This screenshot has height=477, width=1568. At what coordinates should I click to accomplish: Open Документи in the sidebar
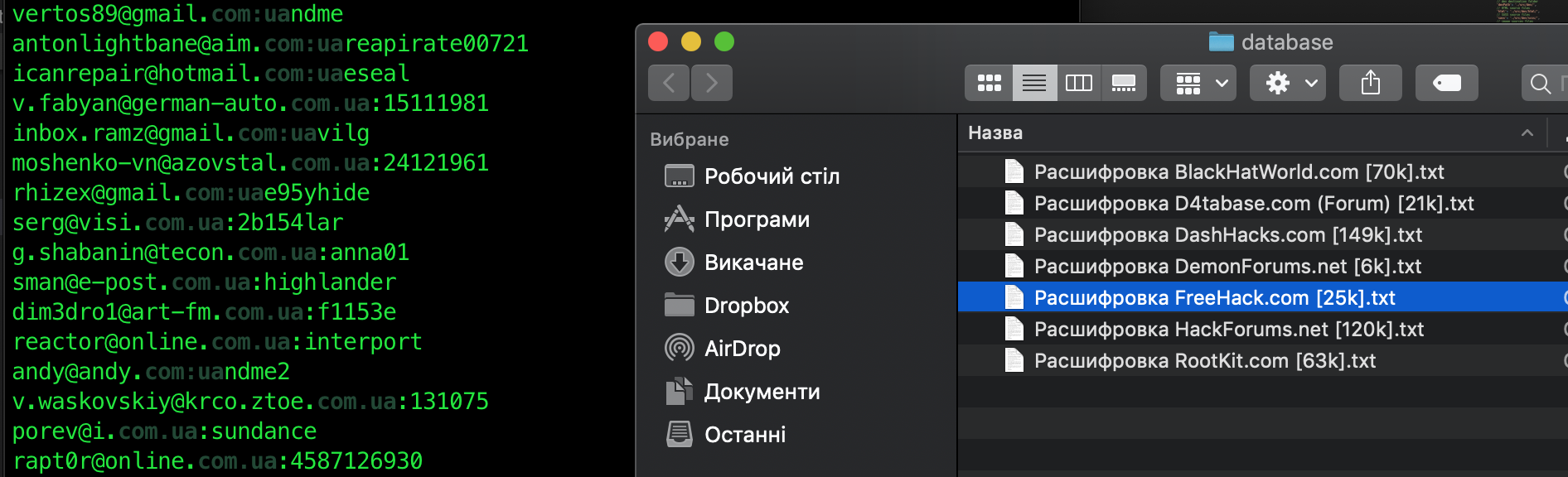point(743,392)
